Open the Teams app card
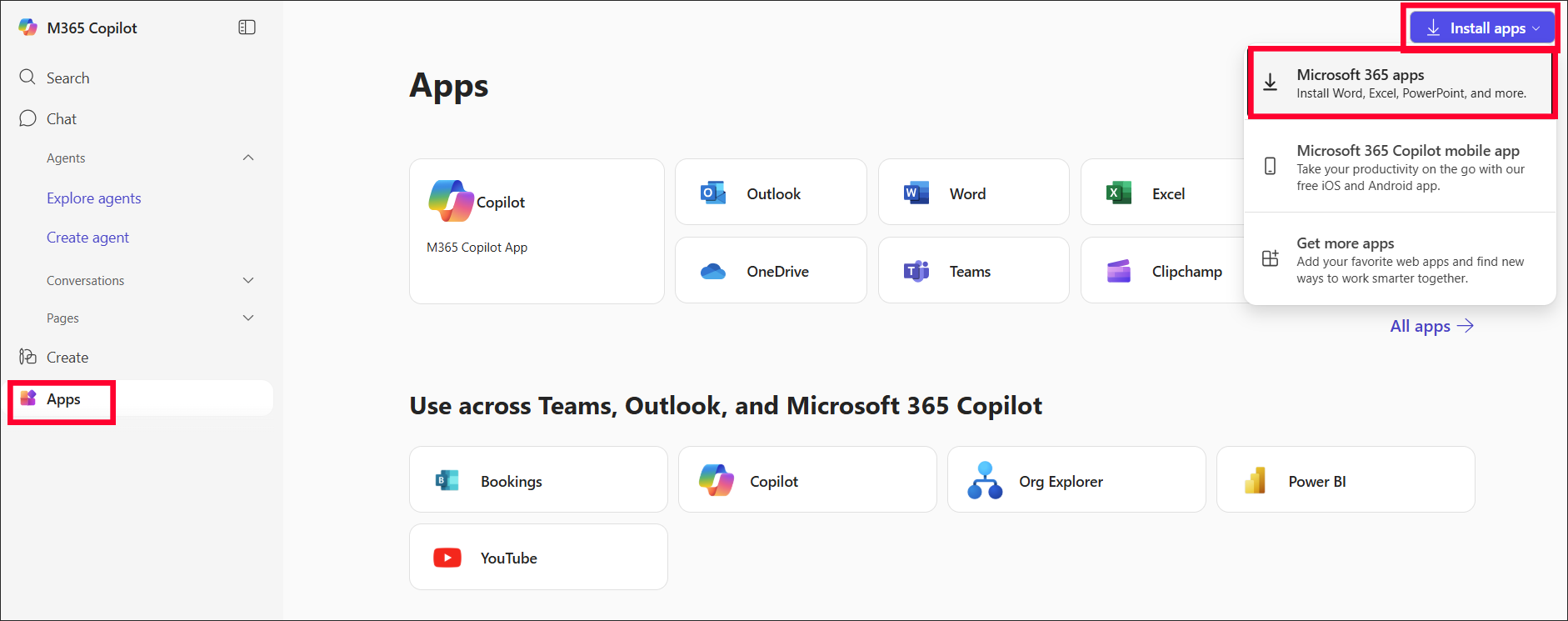 973,270
